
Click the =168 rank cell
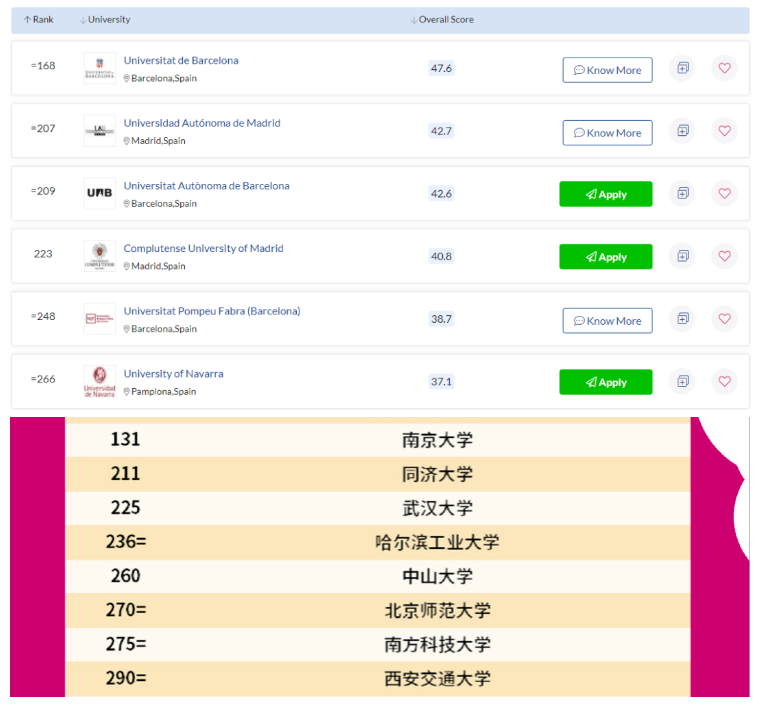[43, 65]
